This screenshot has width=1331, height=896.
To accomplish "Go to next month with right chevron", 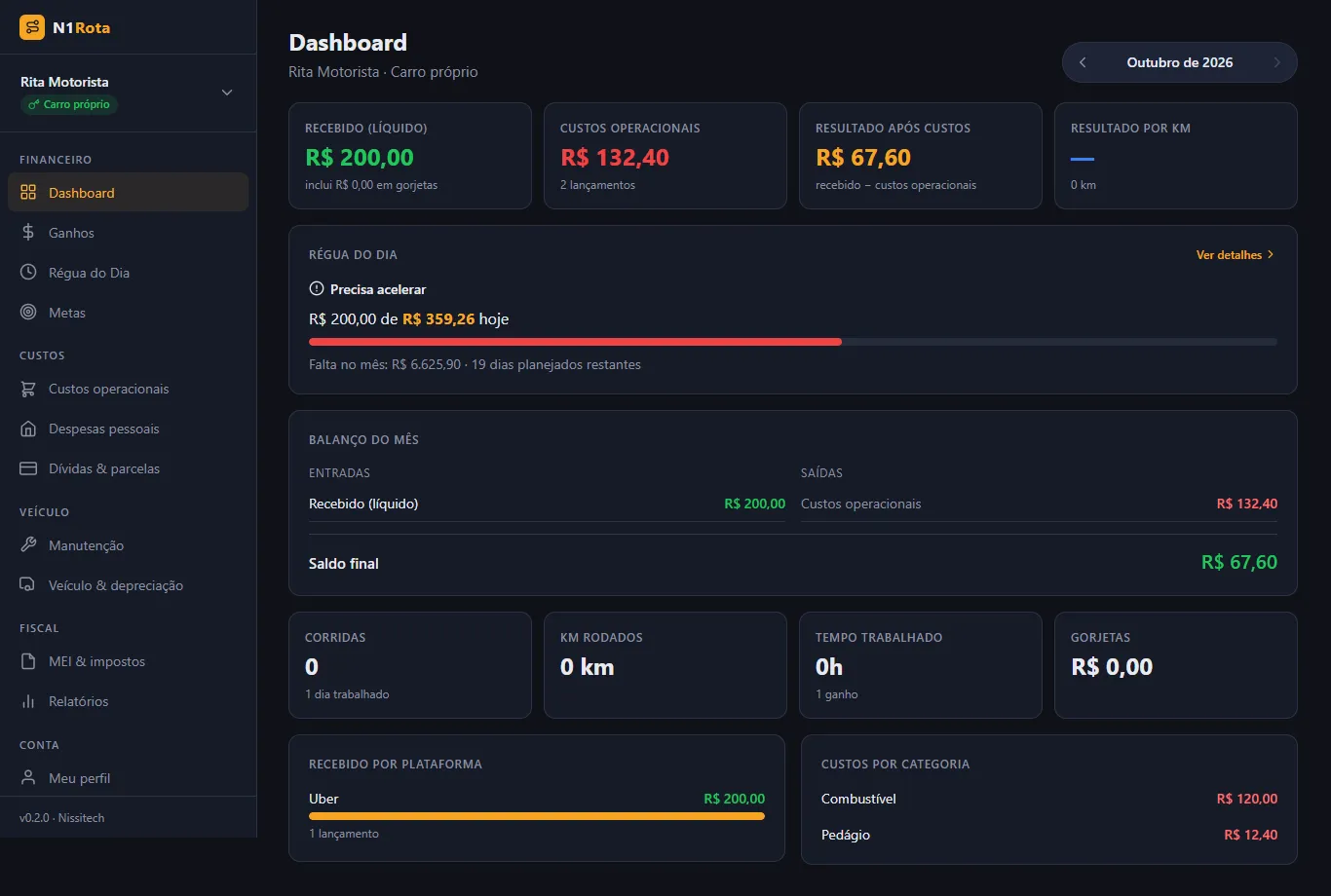I will (x=1277, y=62).
